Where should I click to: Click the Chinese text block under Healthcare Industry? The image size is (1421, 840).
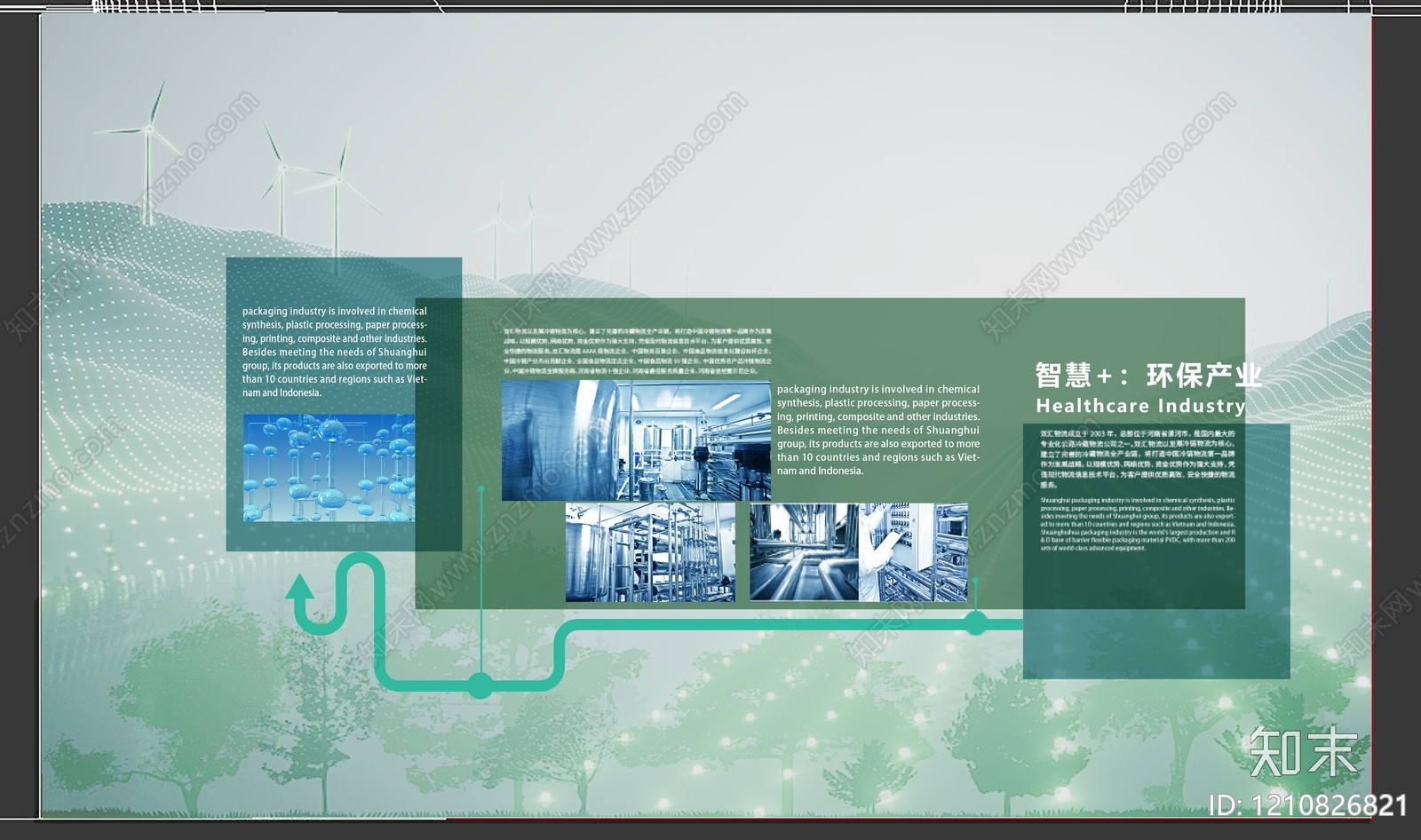coord(1137,459)
